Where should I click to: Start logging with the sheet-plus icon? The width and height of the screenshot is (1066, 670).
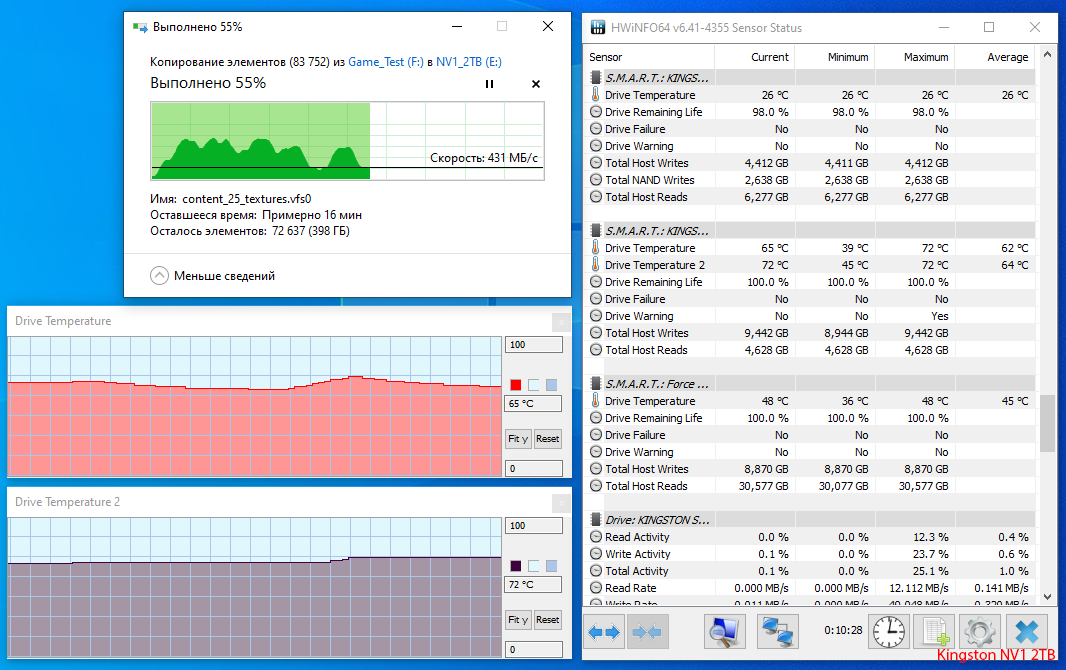tap(935, 632)
